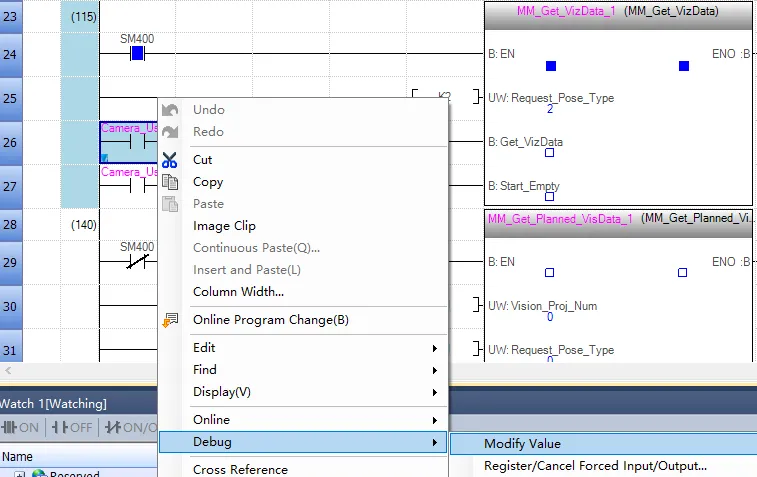Open the Online submenu
The image size is (757, 477).
pyautogui.click(x=303, y=420)
